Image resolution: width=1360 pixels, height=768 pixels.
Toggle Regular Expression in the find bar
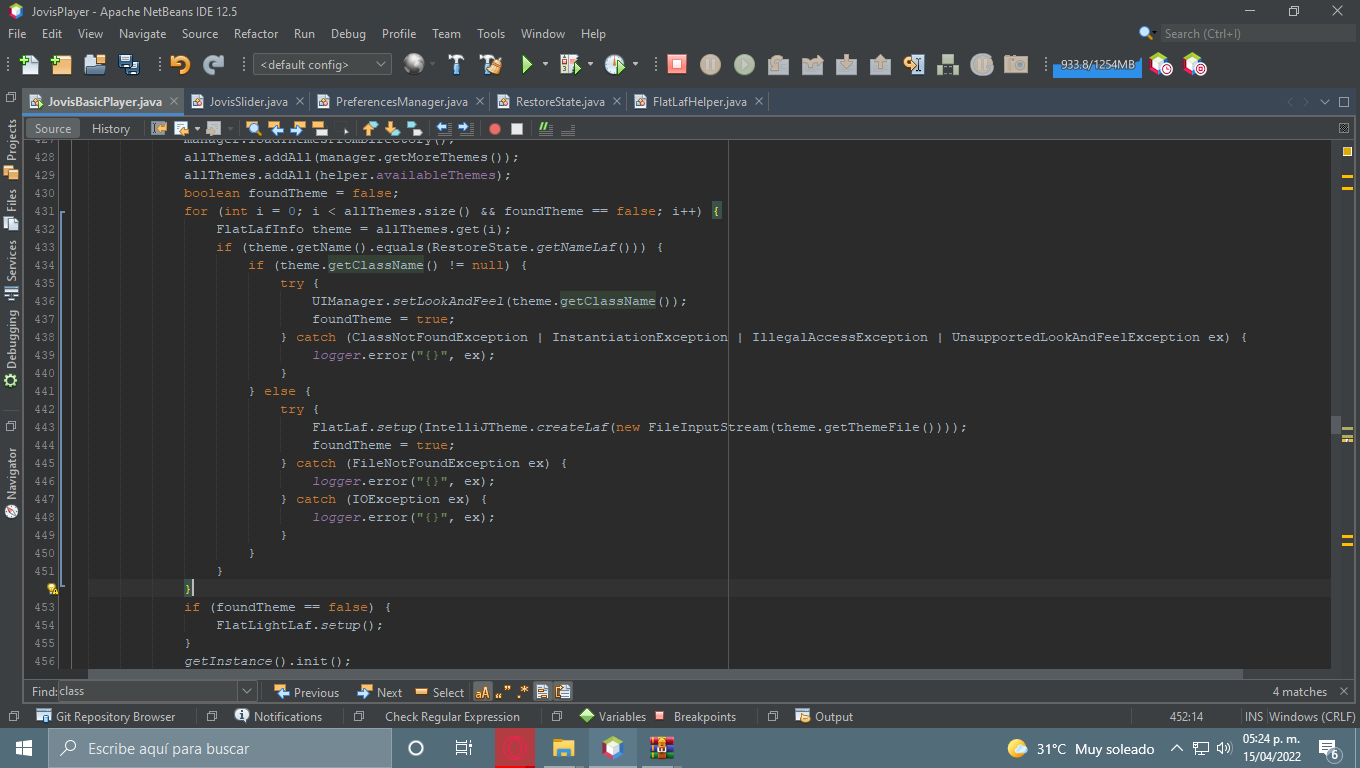523,691
